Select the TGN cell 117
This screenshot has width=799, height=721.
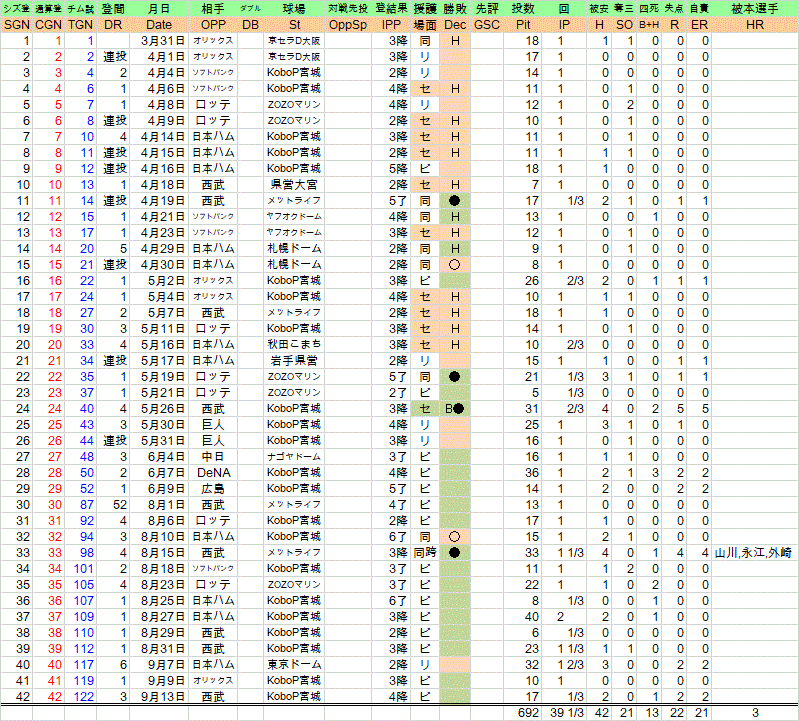pos(81,664)
